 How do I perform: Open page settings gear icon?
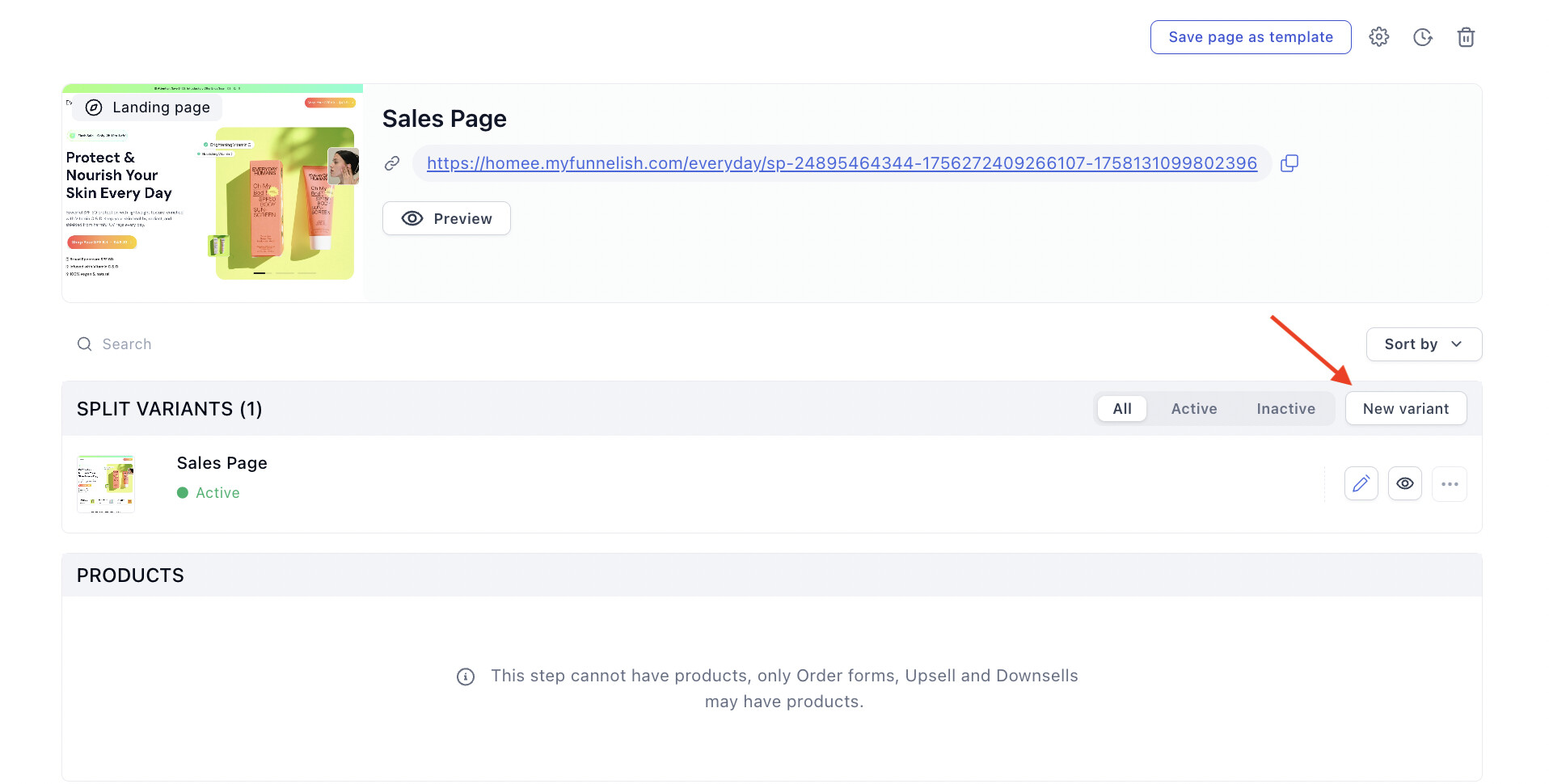pyautogui.click(x=1378, y=37)
